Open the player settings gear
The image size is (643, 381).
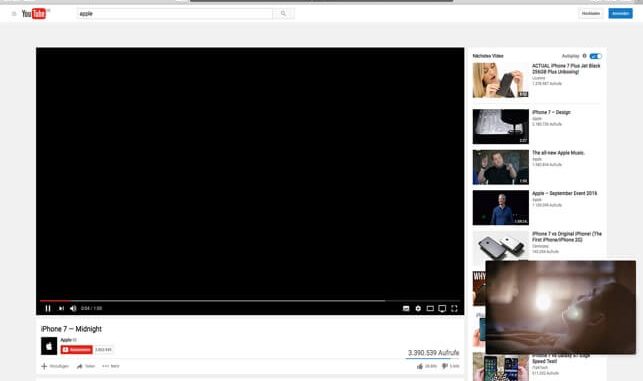[418, 308]
